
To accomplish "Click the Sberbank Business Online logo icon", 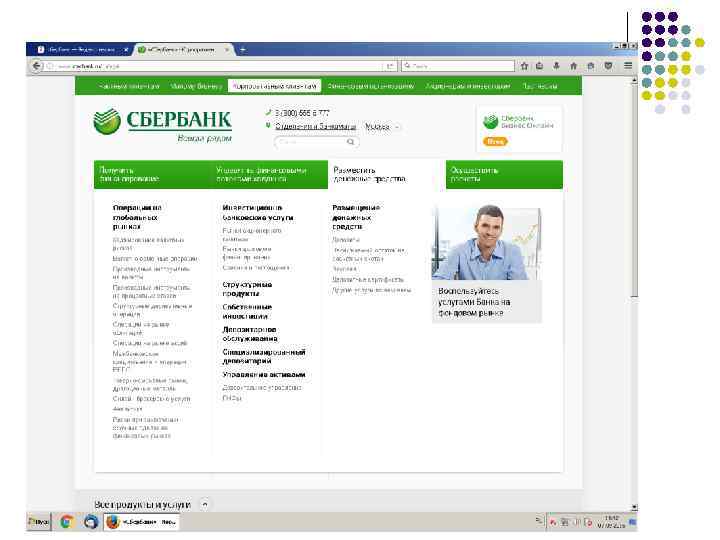I will click(x=490, y=122).
